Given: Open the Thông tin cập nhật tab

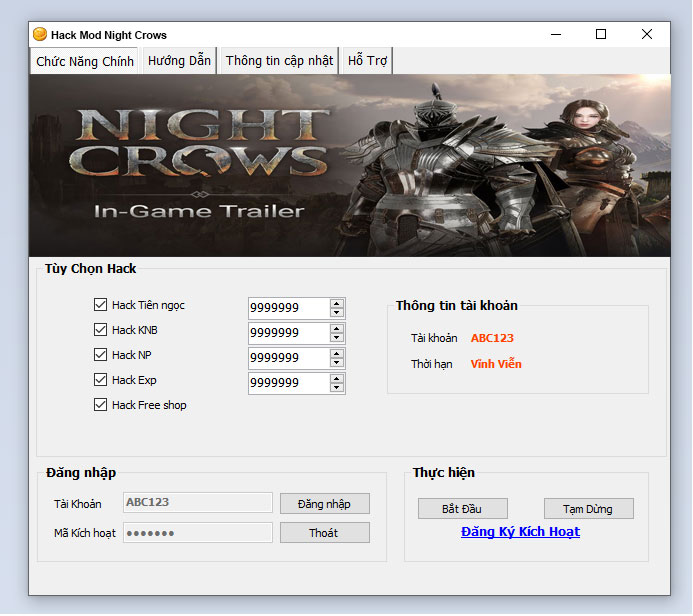Looking at the screenshot, I should pos(279,60).
